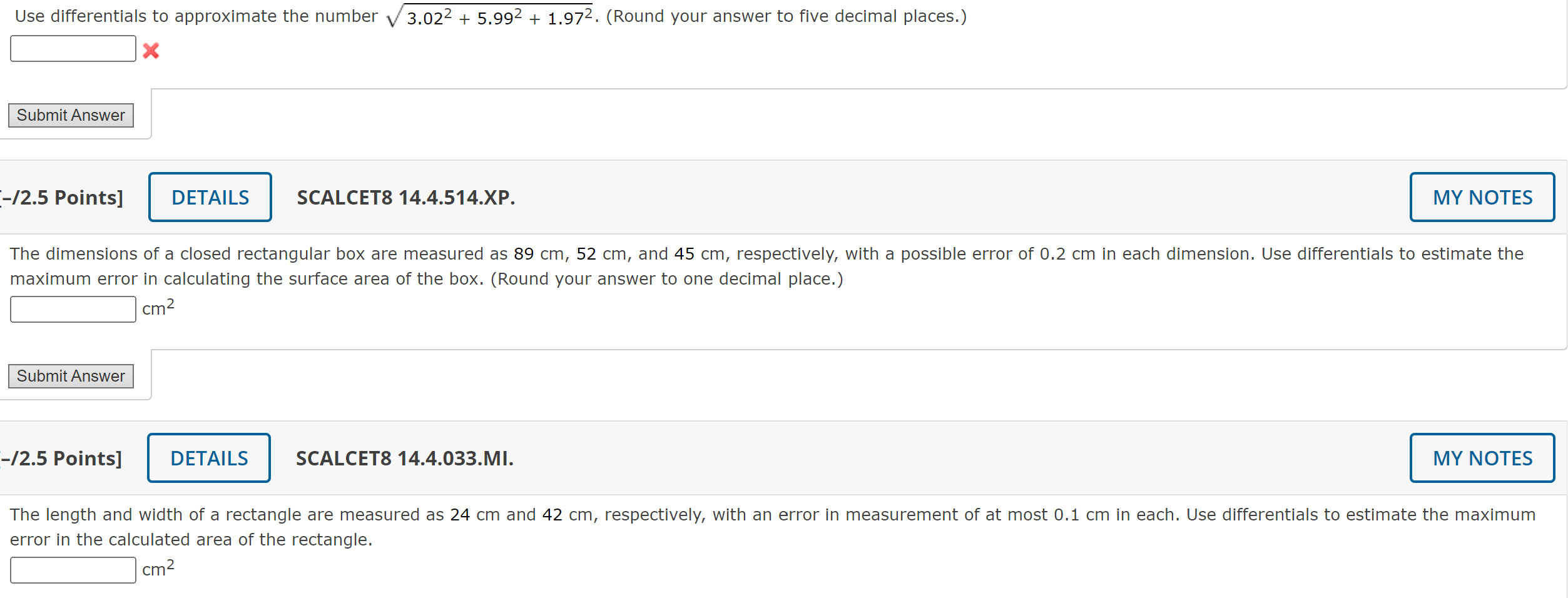Click the cm² unit label beside the middle answer box
Viewport: 1568px width, 598px height.
coord(155,308)
